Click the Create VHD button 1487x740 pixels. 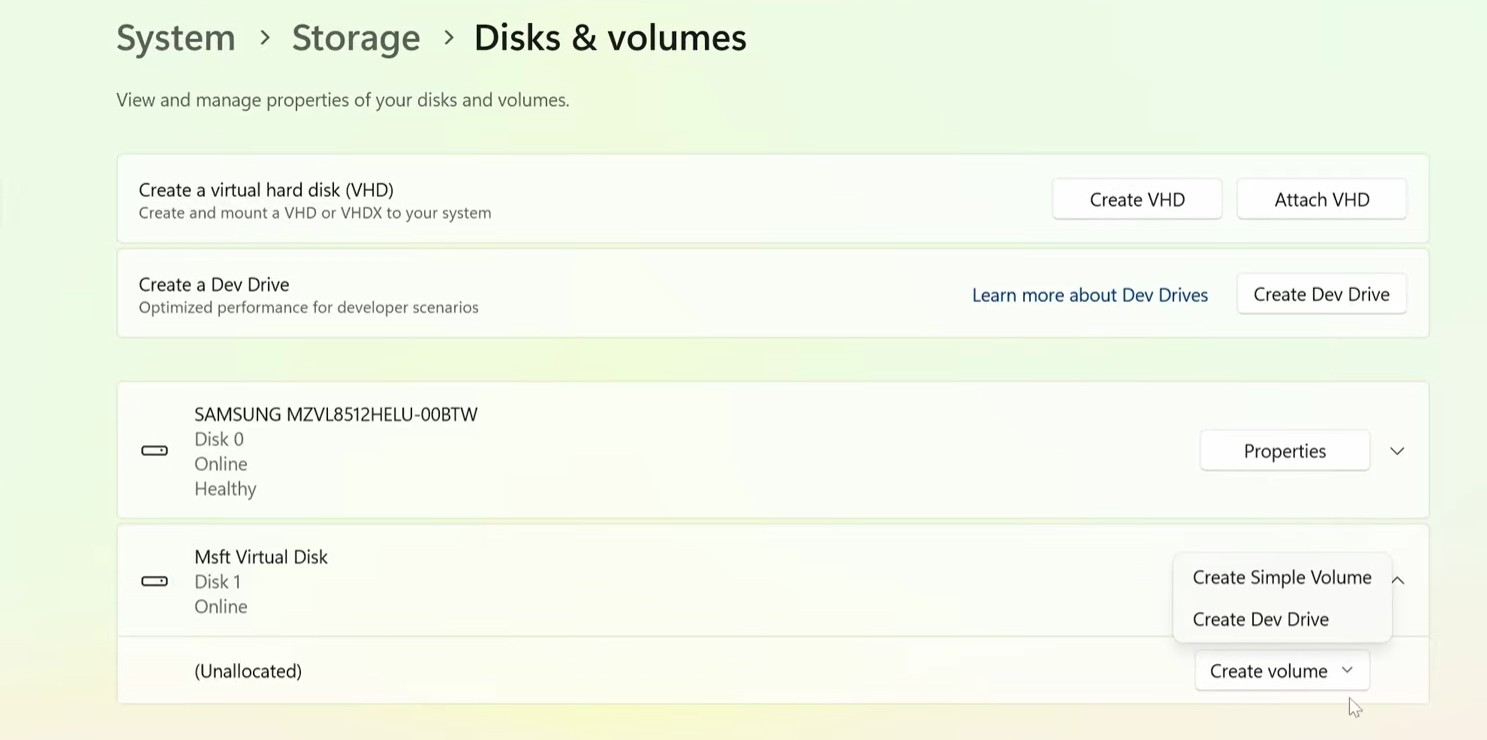pos(1136,200)
